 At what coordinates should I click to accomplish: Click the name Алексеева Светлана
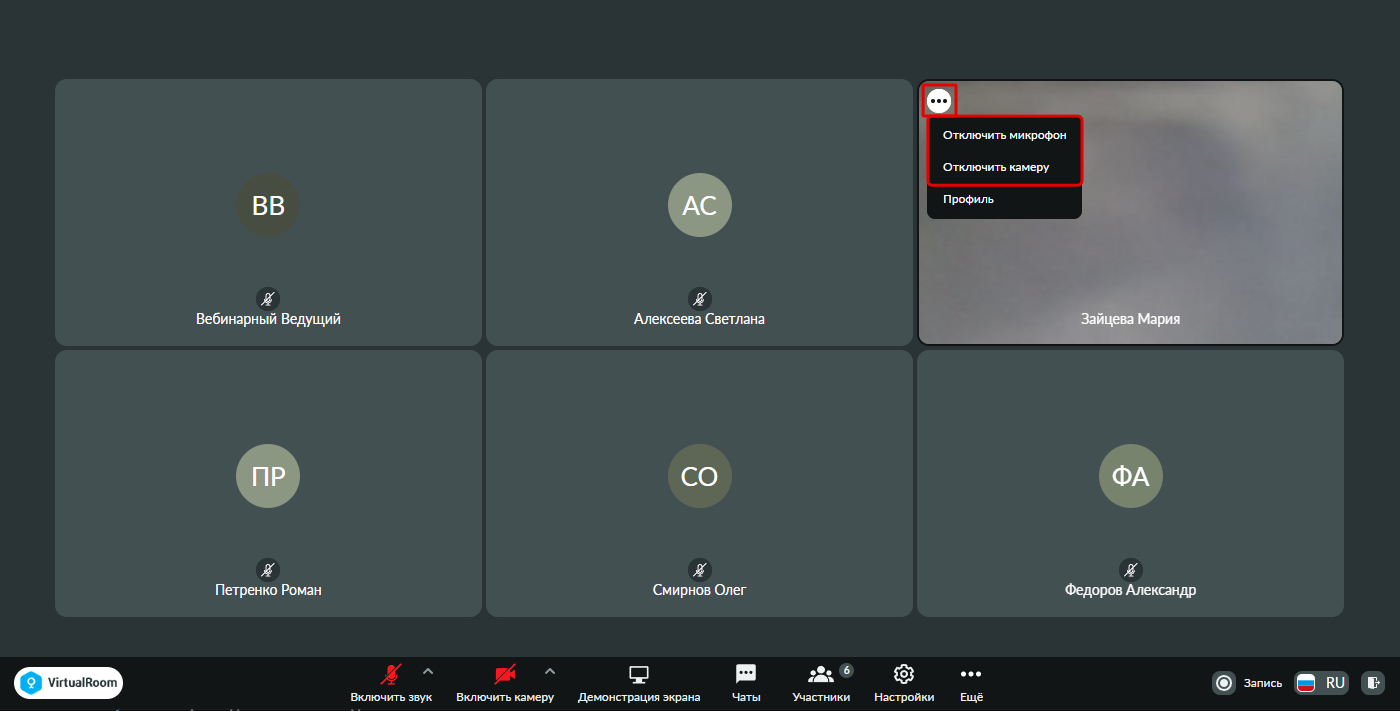pyautogui.click(x=700, y=320)
